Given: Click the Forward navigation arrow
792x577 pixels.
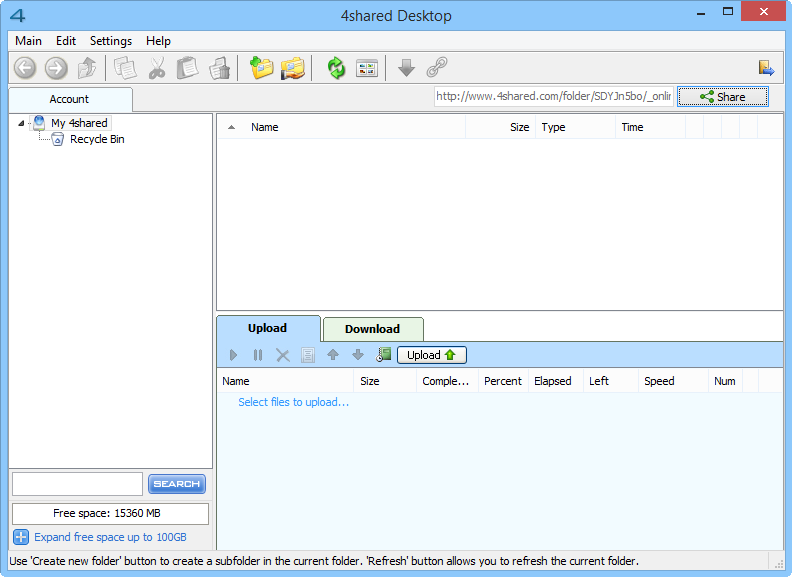Looking at the screenshot, I should [x=56, y=68].
